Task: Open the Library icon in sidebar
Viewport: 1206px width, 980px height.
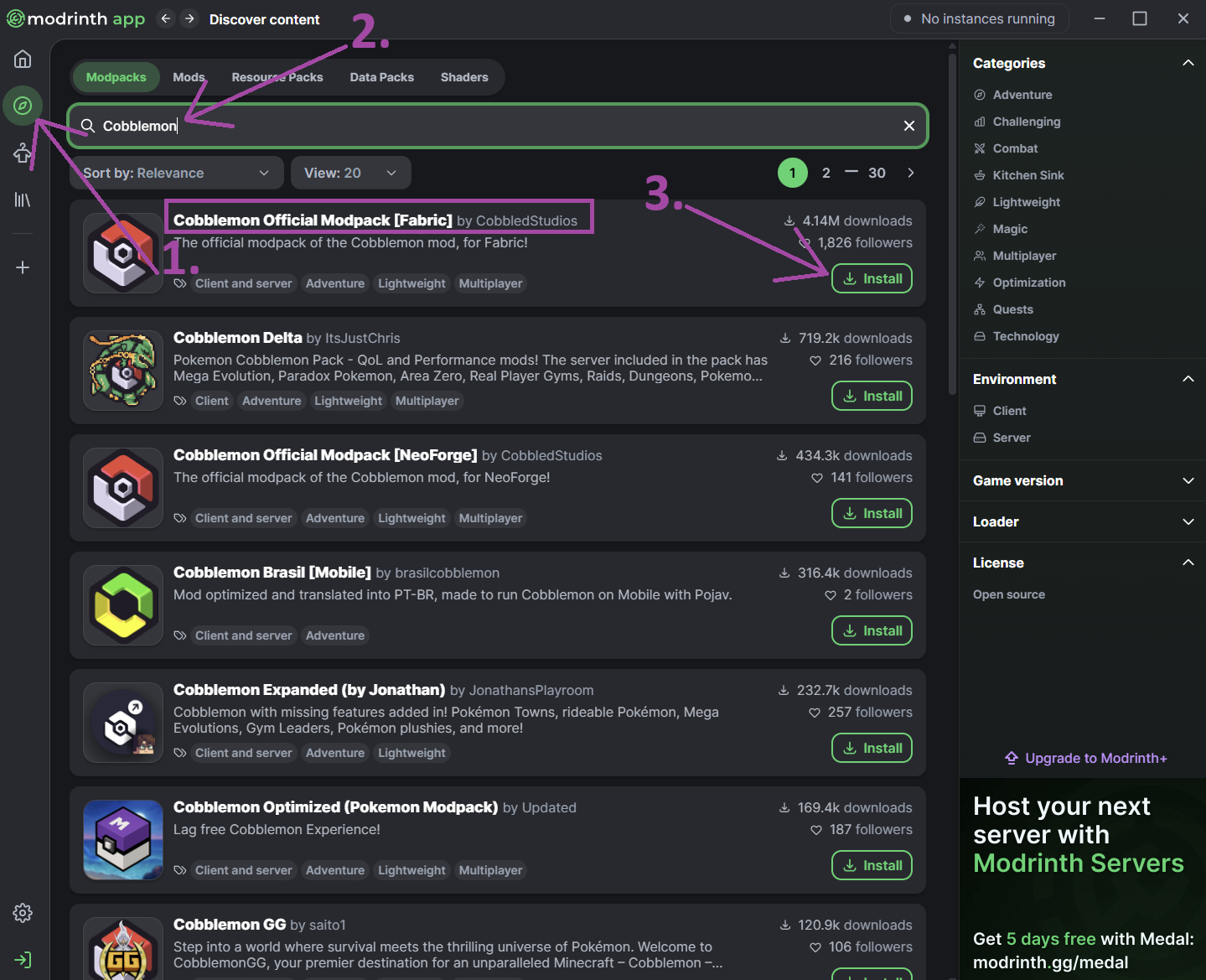Action: pos(23,200)
